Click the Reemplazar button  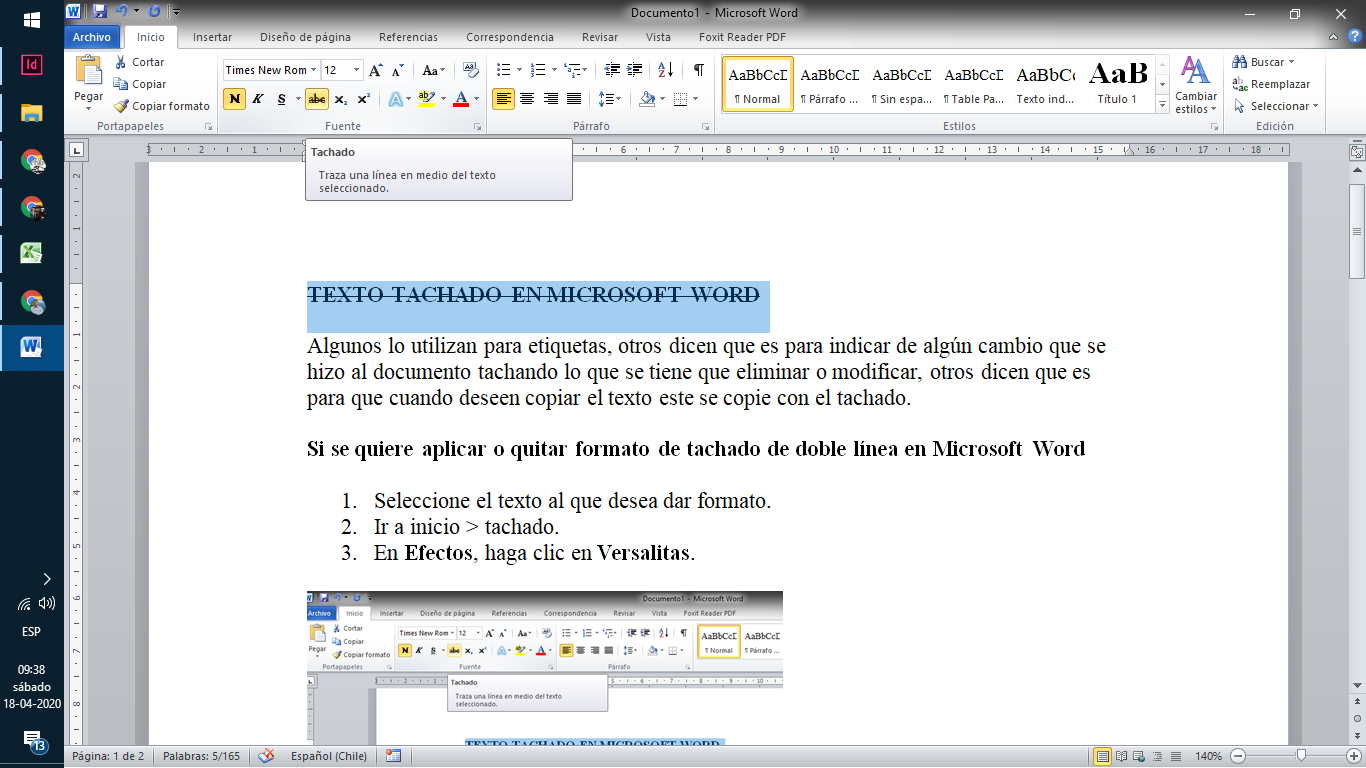coord(1272,84)
